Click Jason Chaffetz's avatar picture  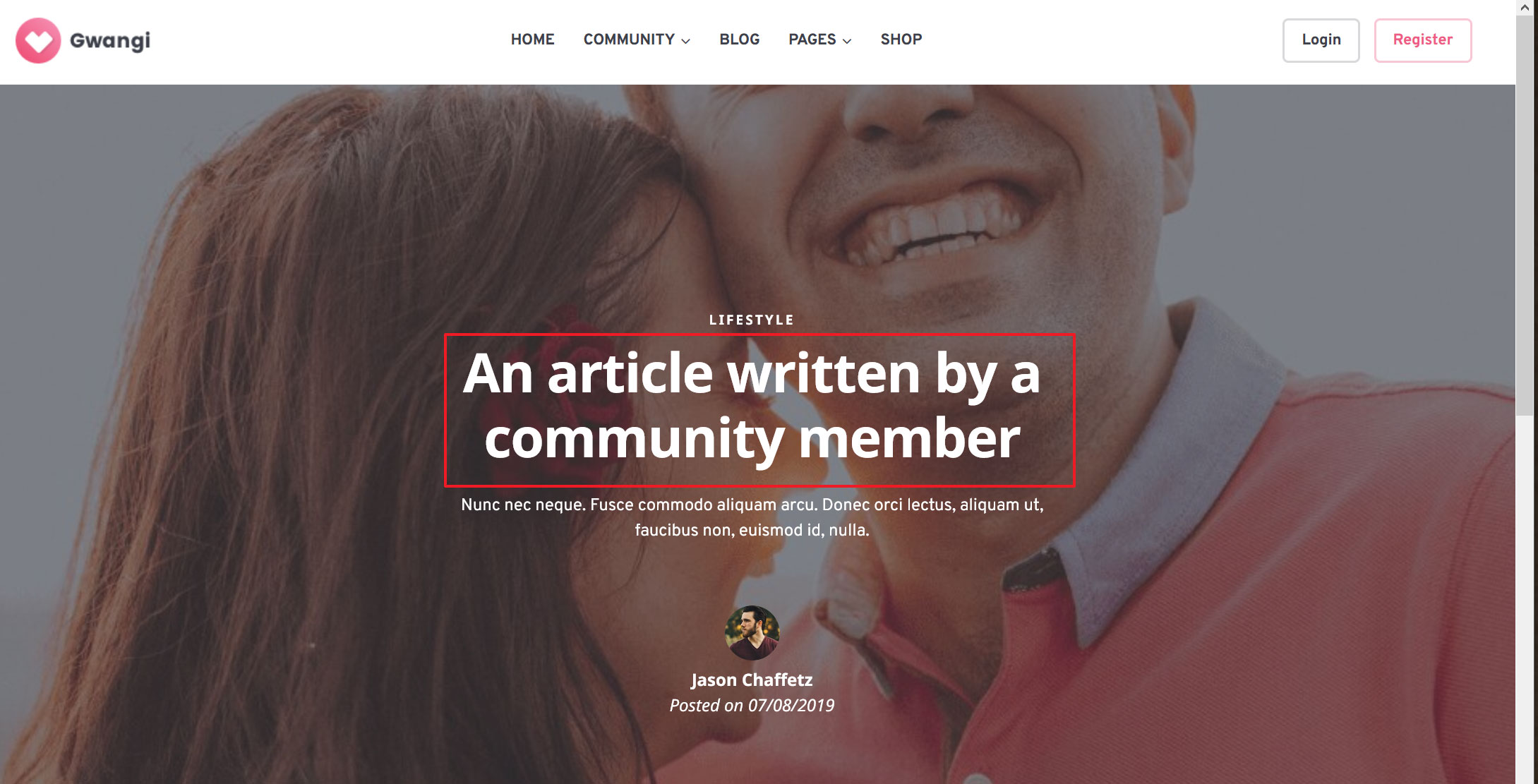(x=752, y=633)
